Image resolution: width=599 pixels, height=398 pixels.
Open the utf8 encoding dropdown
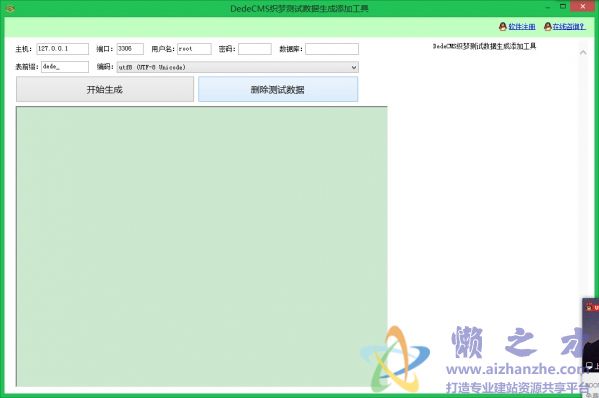pyautogui.click(x=238, y=67)
